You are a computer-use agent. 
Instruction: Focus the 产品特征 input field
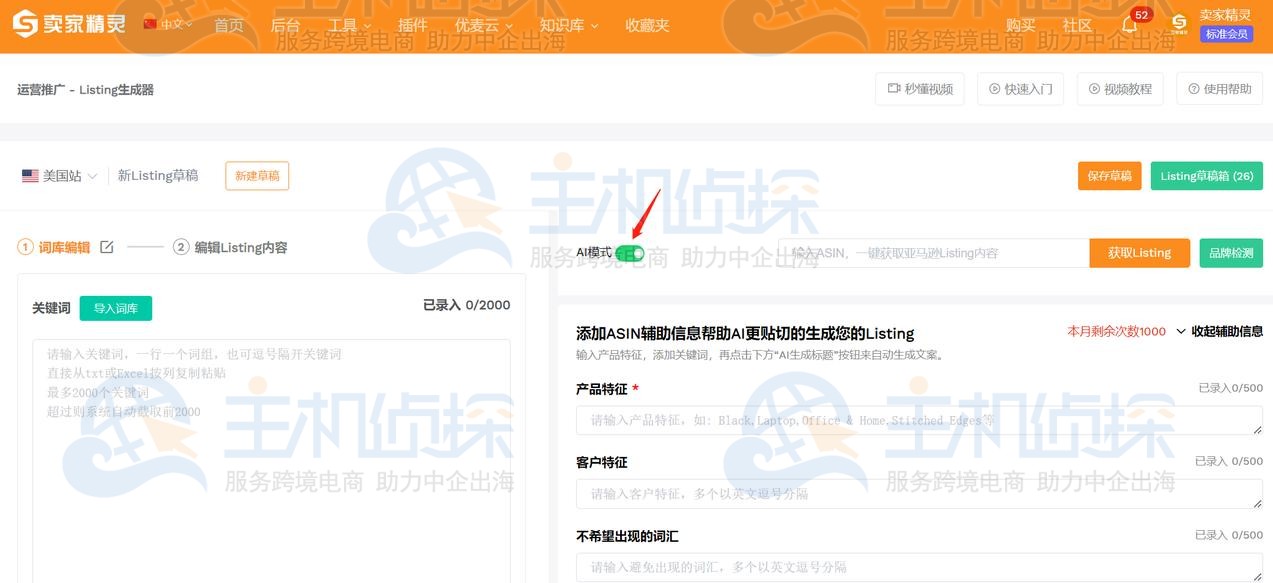click(x=919, y=420)
